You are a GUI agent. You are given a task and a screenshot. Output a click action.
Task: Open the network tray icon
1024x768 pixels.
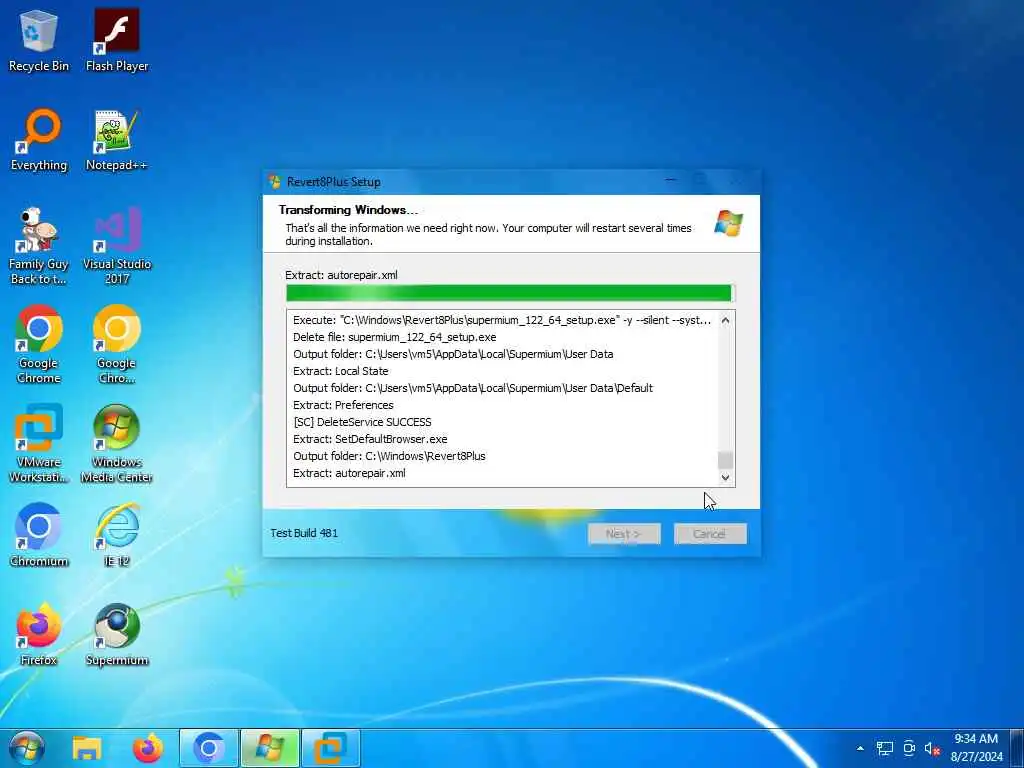coord(885,748)
